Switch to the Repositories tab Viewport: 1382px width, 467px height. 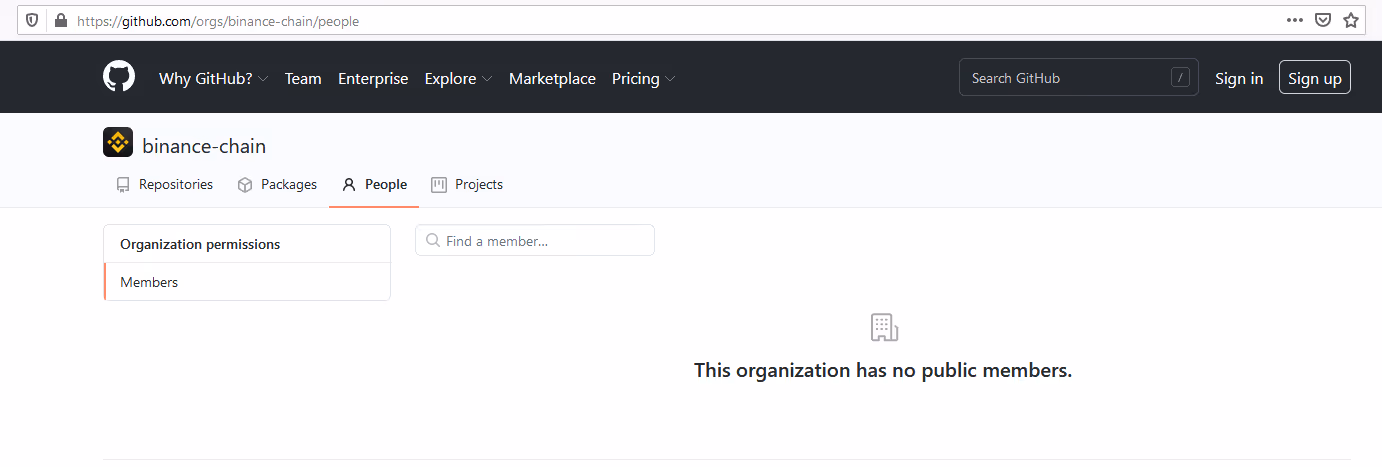(164, 184)
